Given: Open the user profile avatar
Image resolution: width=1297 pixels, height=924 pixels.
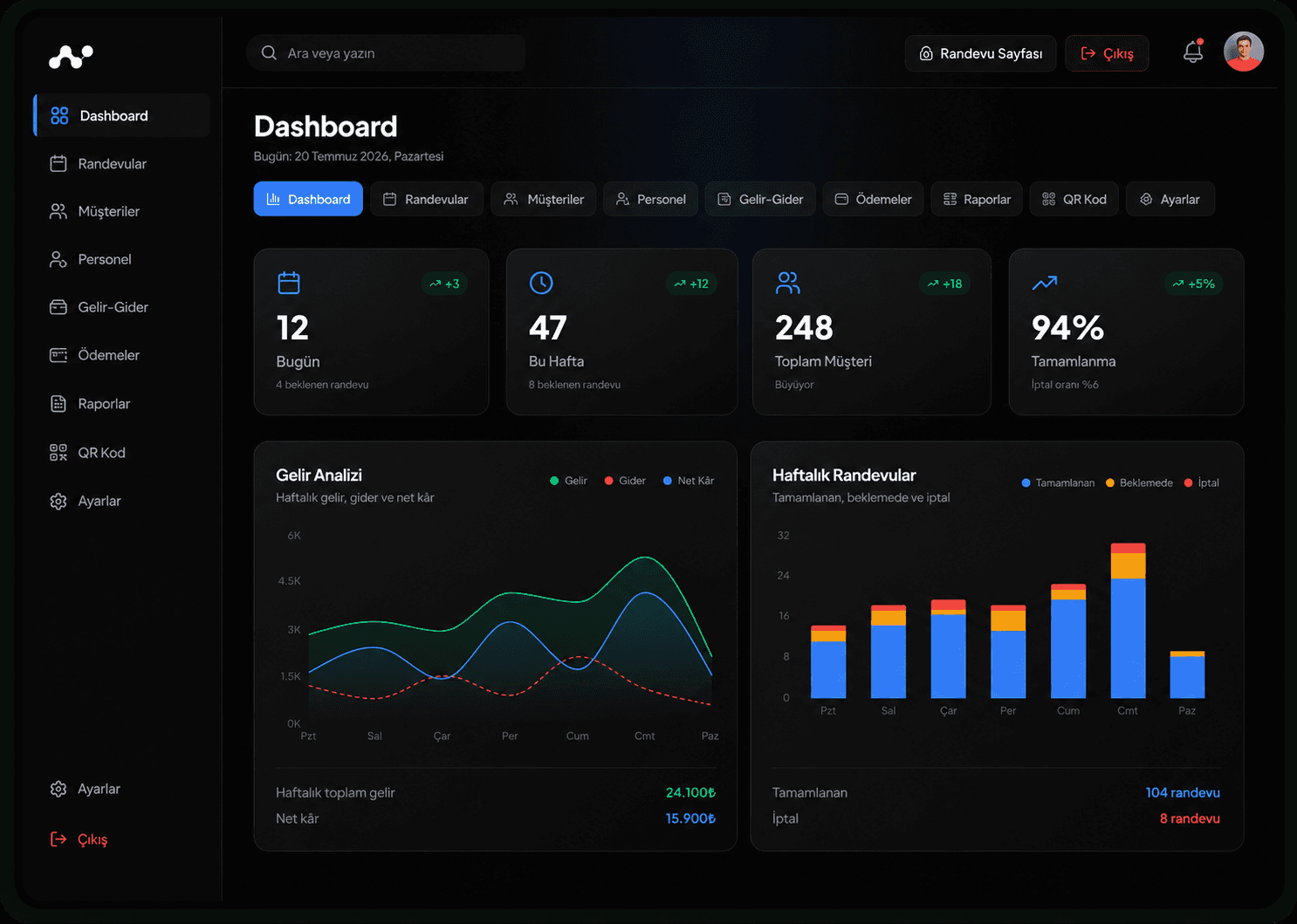Looking at the screenshot, I should click(x=1244, y=51).
